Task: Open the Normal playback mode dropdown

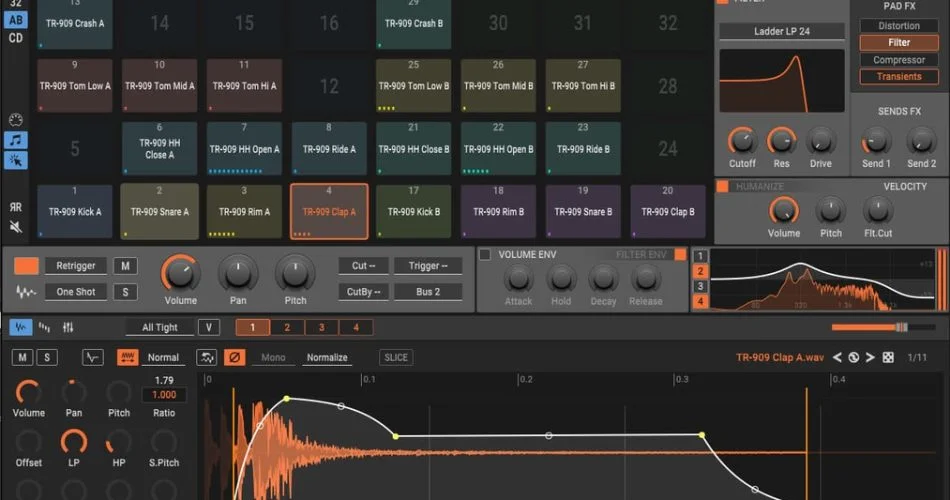Action: point(164,358)
